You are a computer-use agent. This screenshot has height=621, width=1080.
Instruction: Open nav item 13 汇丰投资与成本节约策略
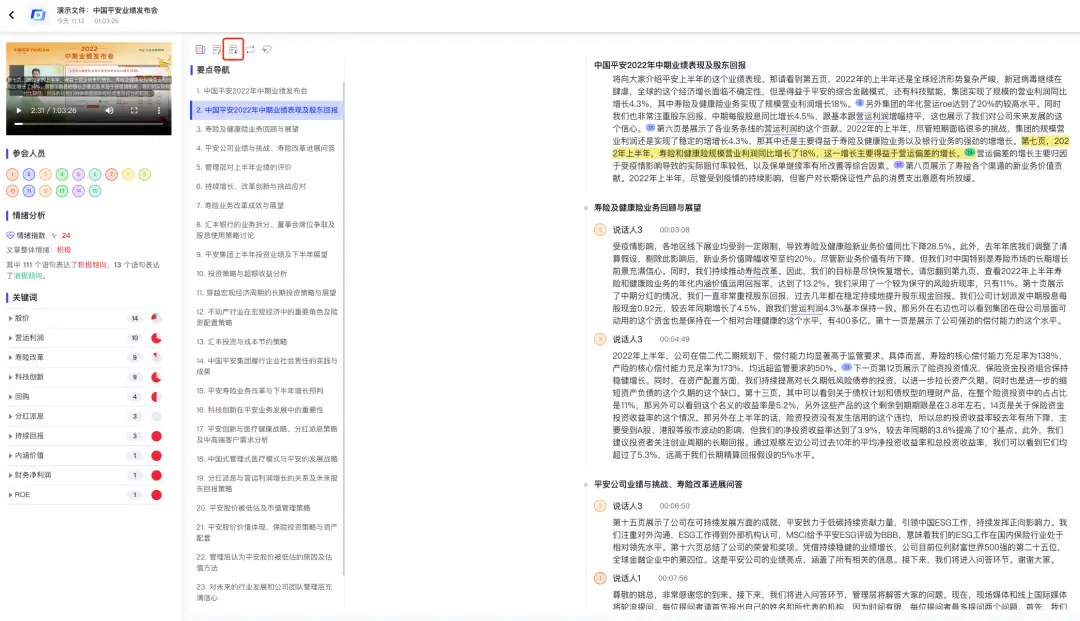click(241, 341)
